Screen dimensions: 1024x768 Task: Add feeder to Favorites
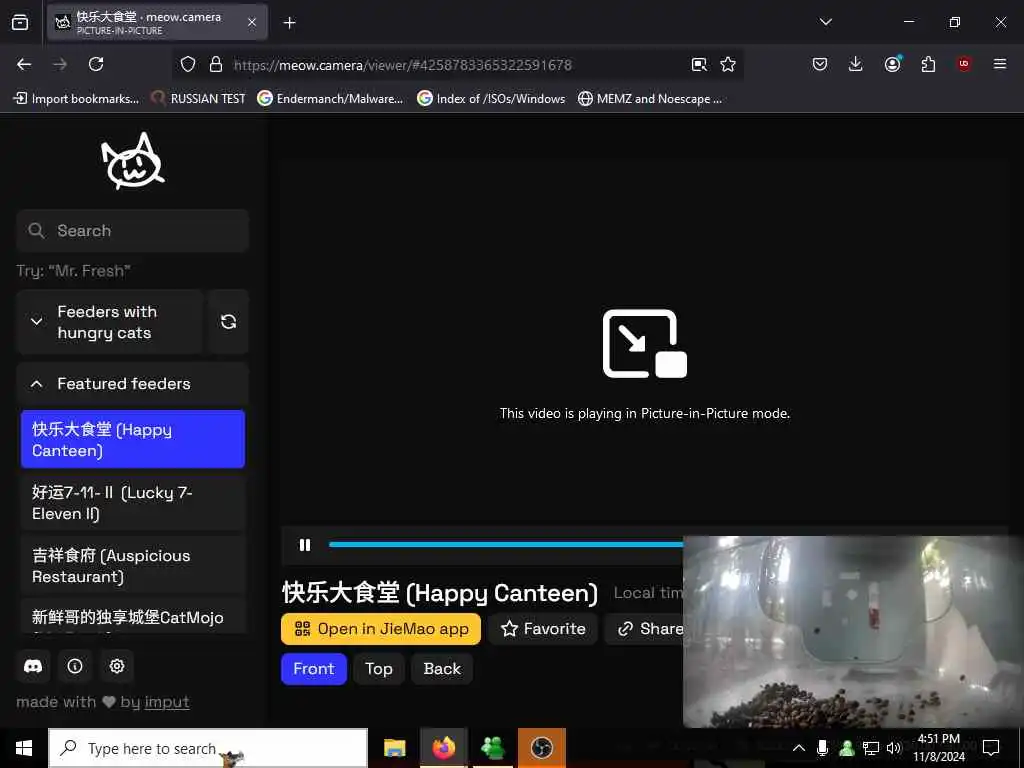(543, 629)
